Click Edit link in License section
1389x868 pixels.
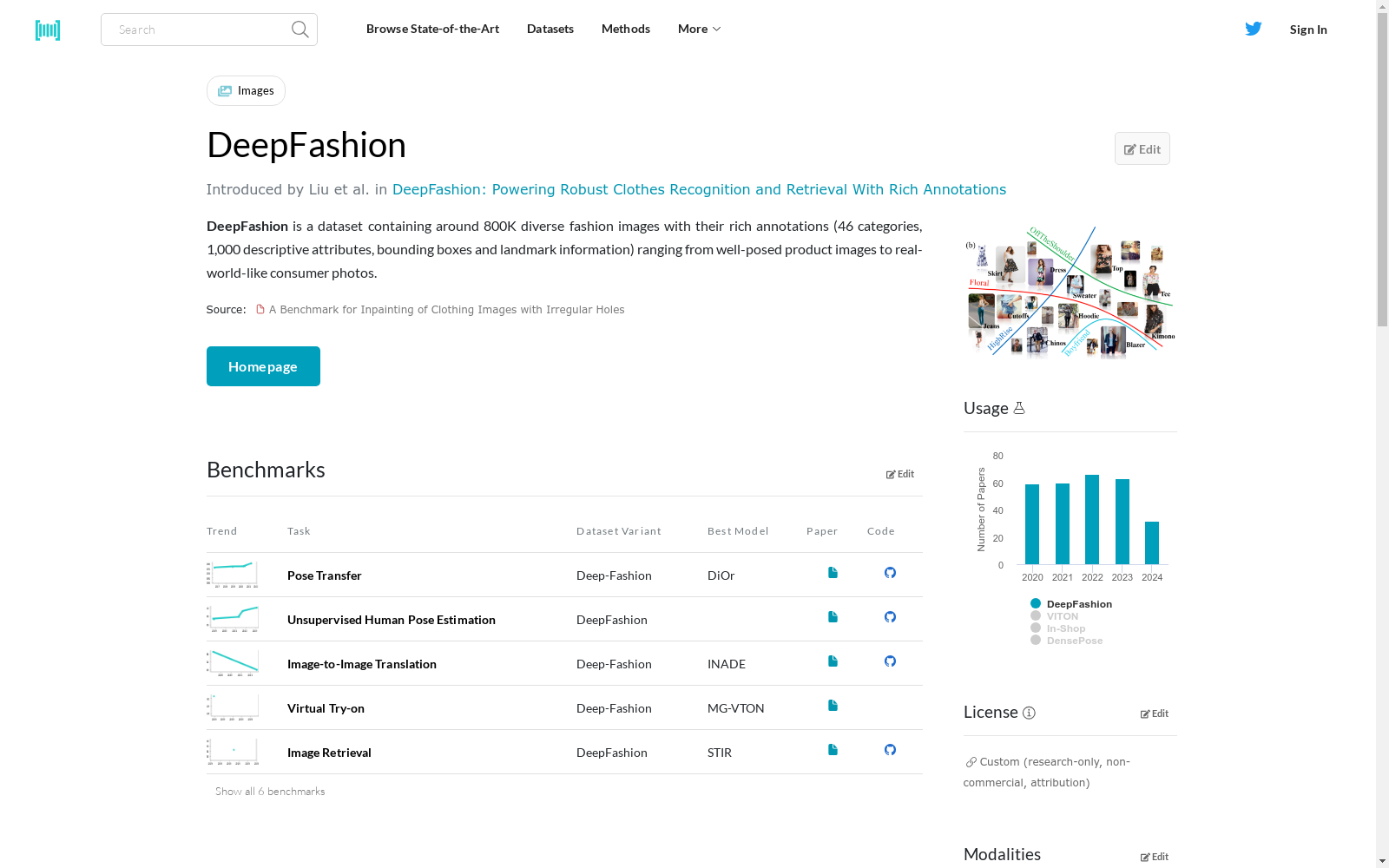coord(1155,713)
